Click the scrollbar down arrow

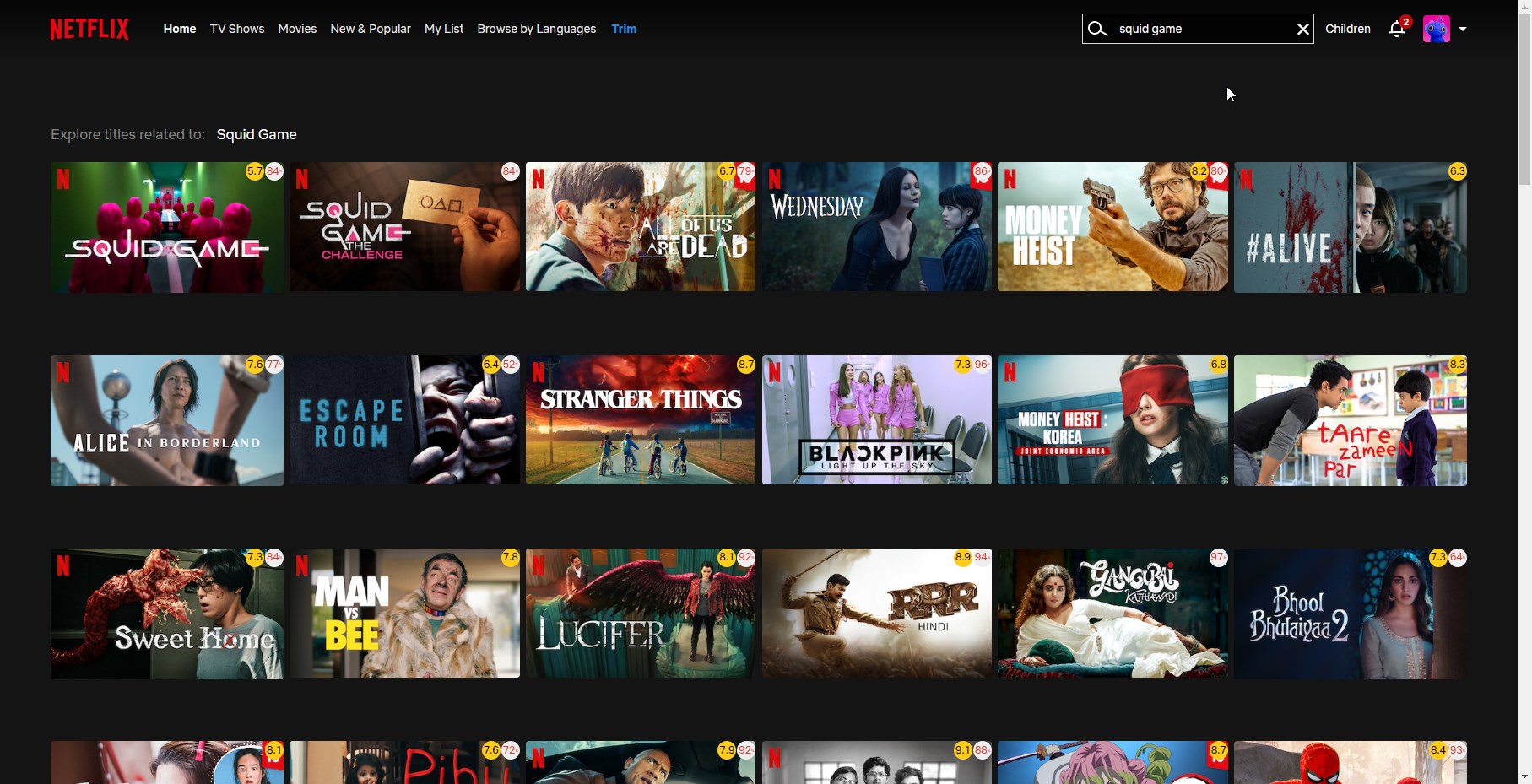pos(1524,776)
